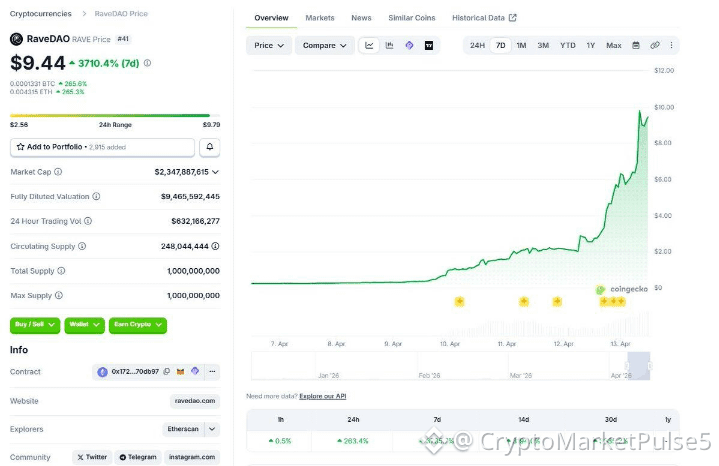Go to Cryptocurrencies breadcrumb
Screen dimensions: 719x466
pos(40,14)
